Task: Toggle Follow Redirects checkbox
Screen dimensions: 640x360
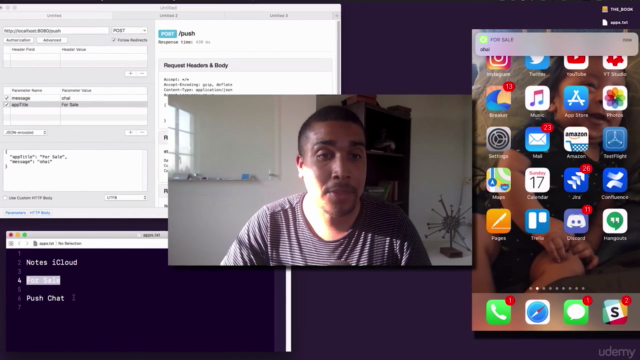Action: click(x=114, y=40)
